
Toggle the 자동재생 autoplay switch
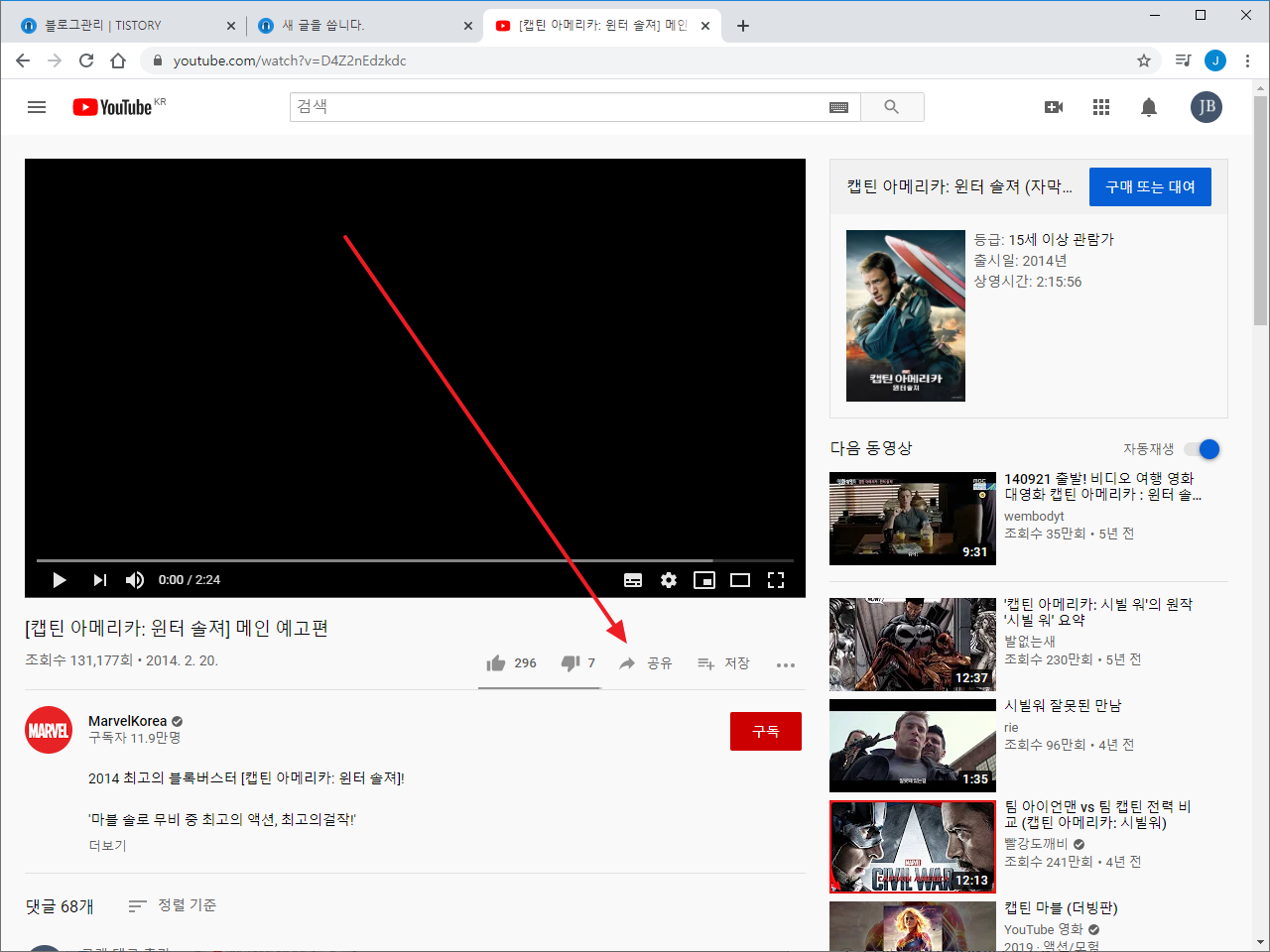point(1203,449)
